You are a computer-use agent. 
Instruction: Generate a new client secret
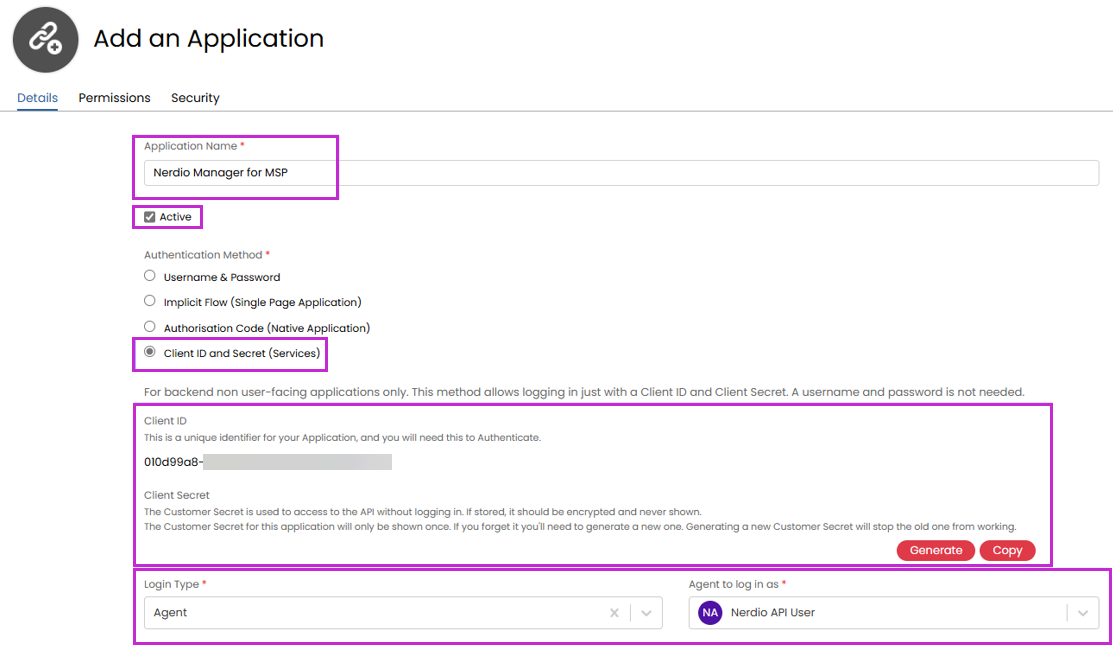(x=935, y=550)
